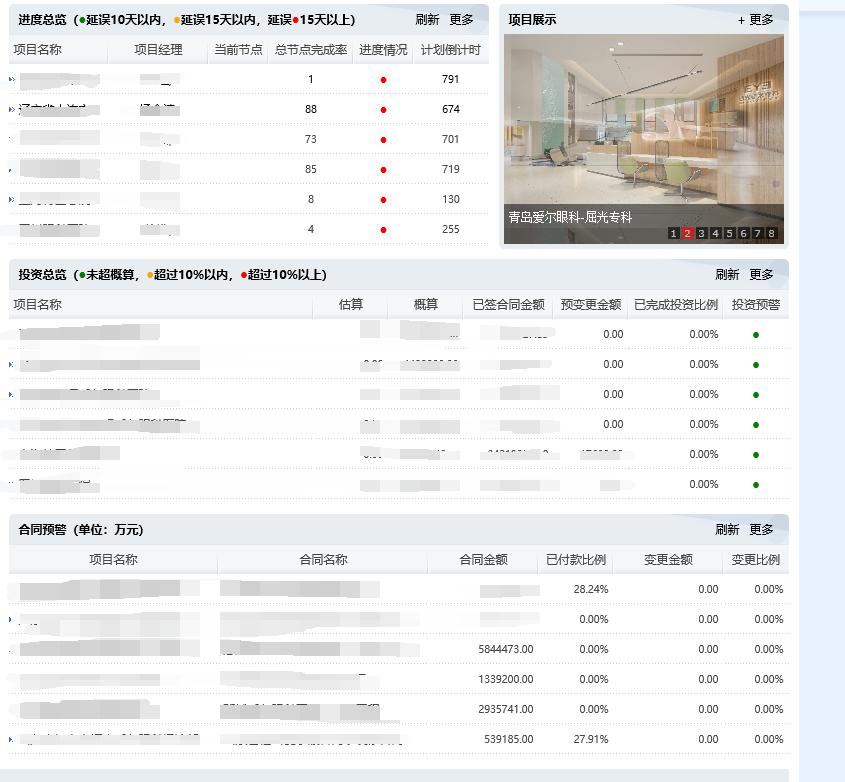Open 更多 in the 进度总览 panel
845x782 pixels.
point(461,20)
